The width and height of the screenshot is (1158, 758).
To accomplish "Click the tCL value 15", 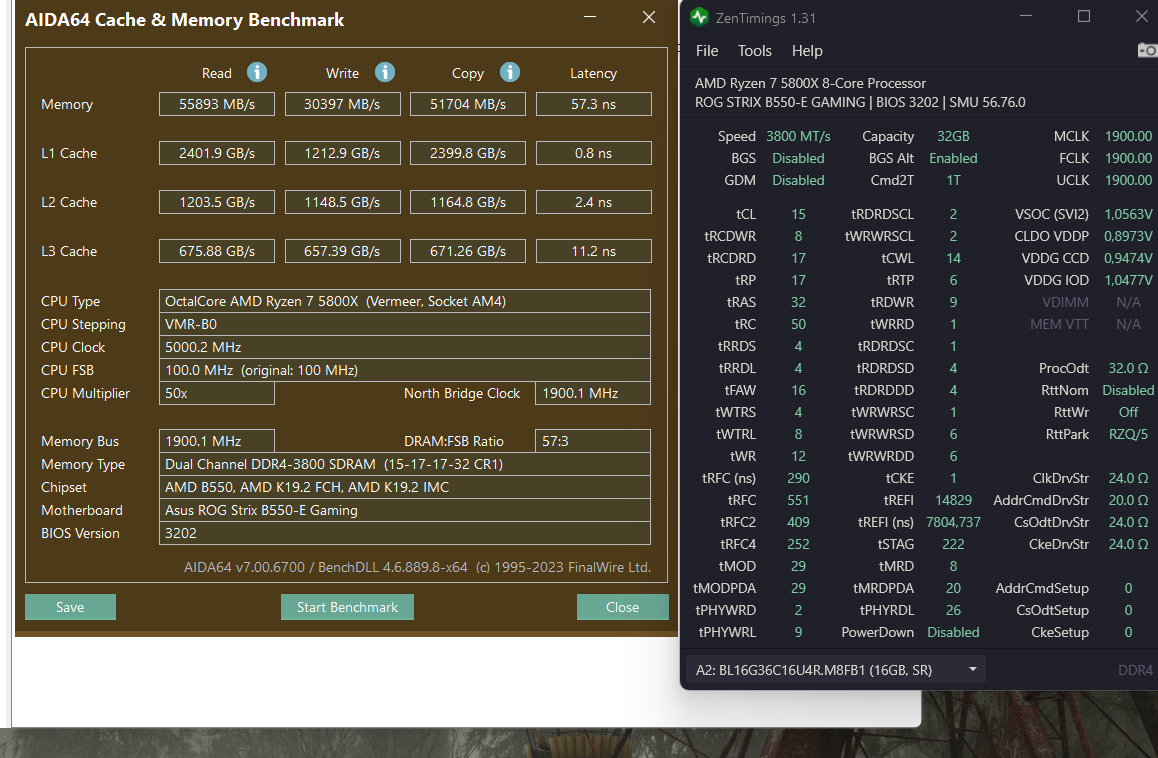I will click(x=798, y=214).
